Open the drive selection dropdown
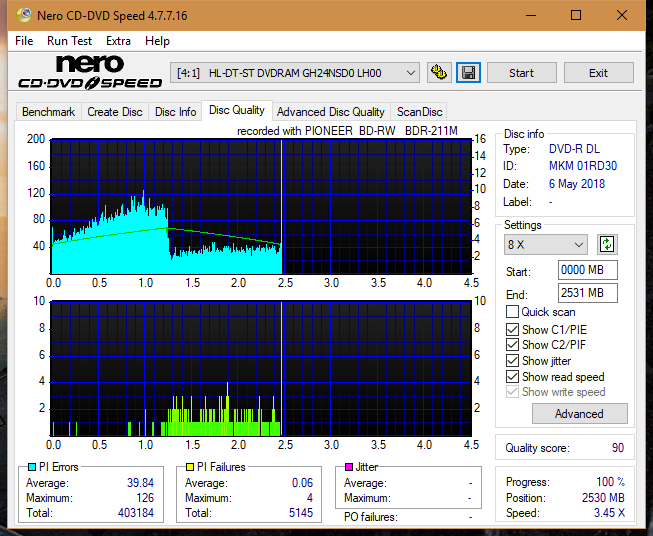Image resolution: width=653 pixels, height=536 pixels. [294, 73]
